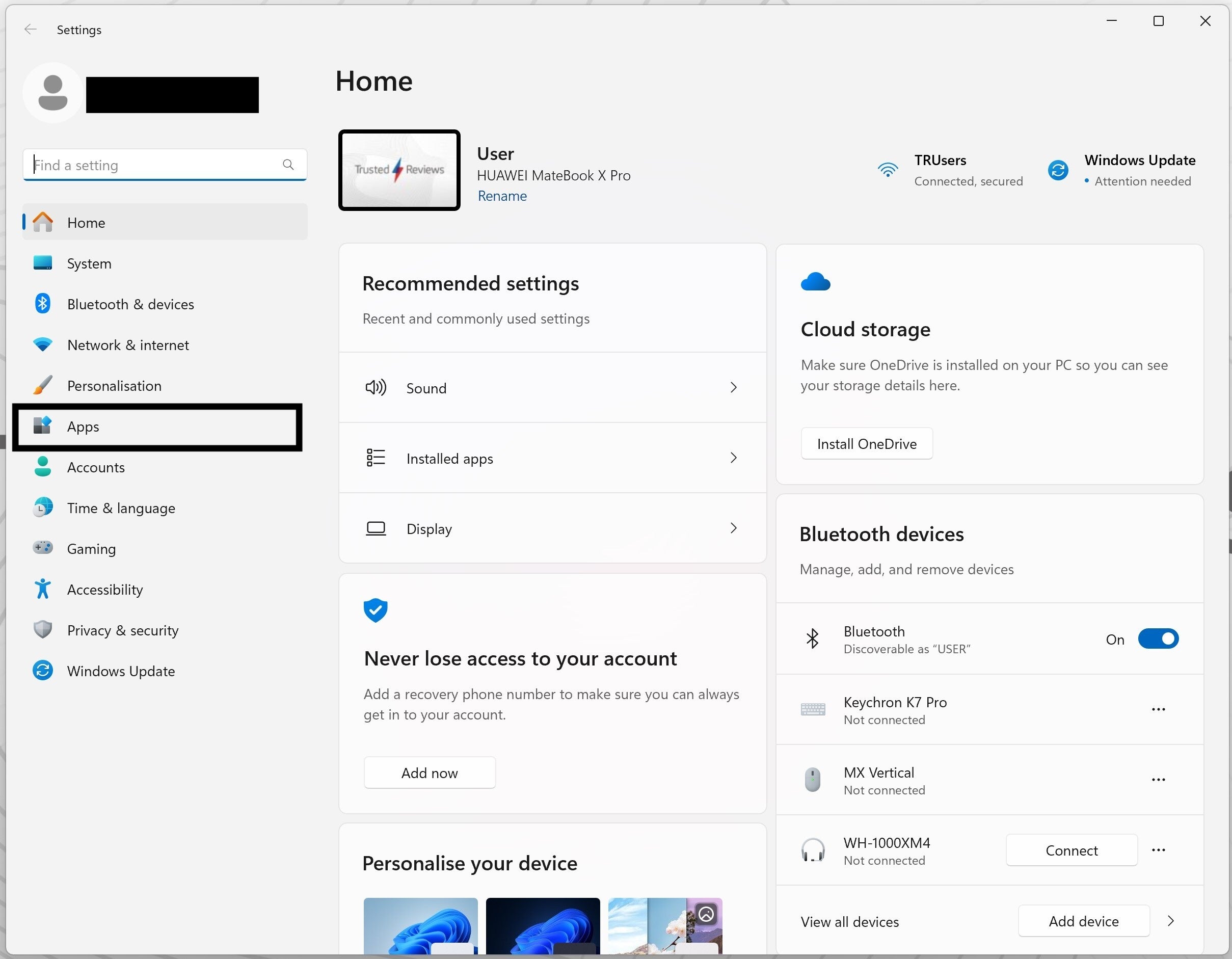Select the Windows spotlight landscape theme thumbnail
Screen dimensions: 1232x959
tap(665, 926)
